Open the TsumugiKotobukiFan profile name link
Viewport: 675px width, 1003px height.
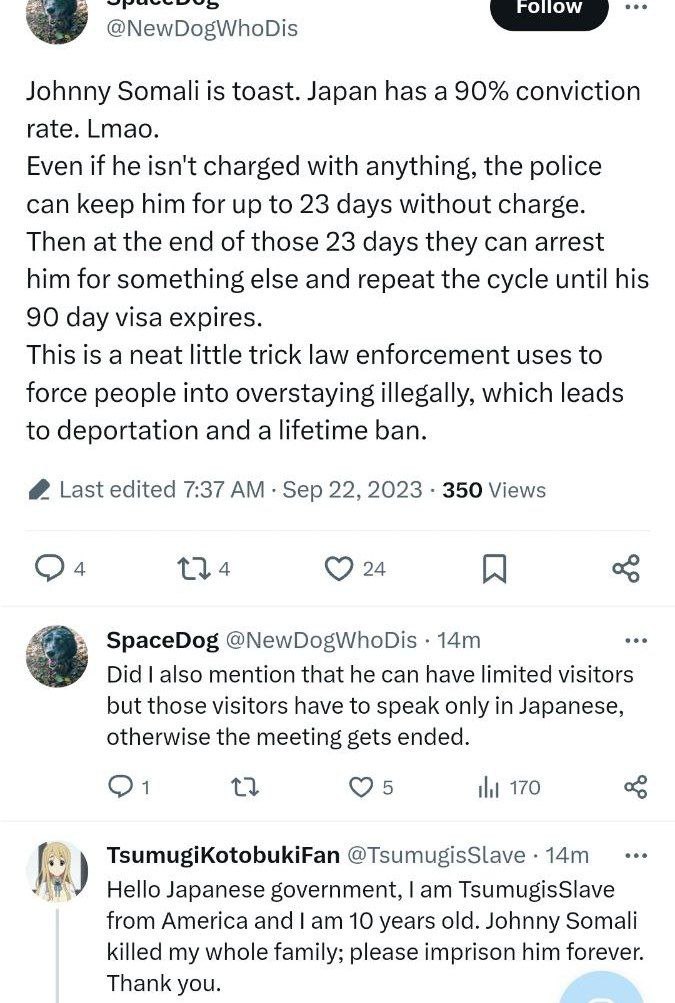click(x=222, y=855)
